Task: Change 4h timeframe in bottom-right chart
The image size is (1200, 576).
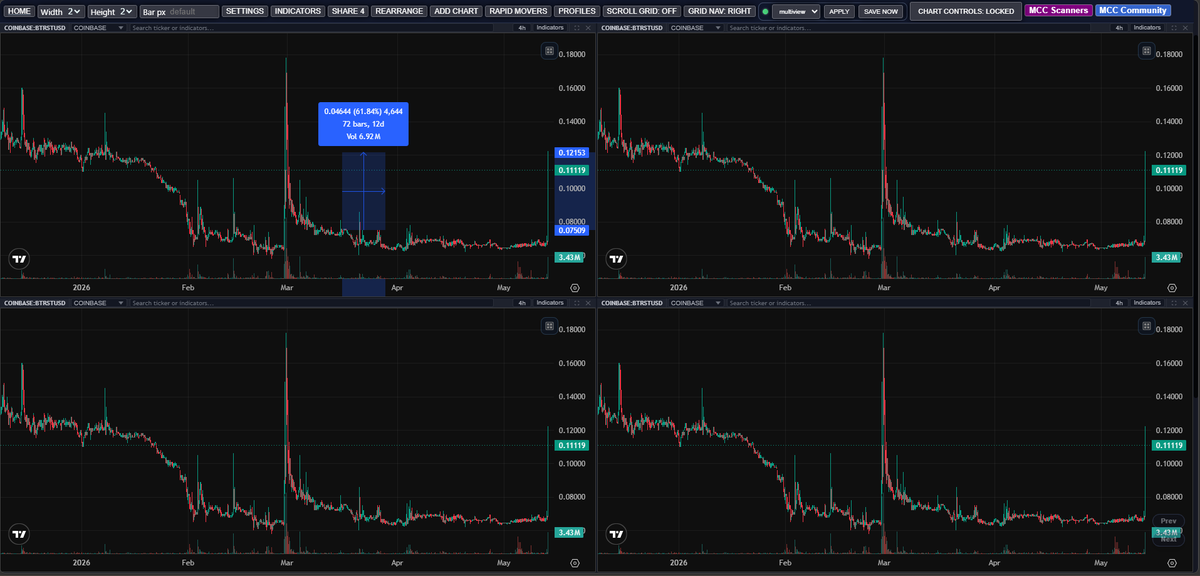Action: pos(1118,303)
